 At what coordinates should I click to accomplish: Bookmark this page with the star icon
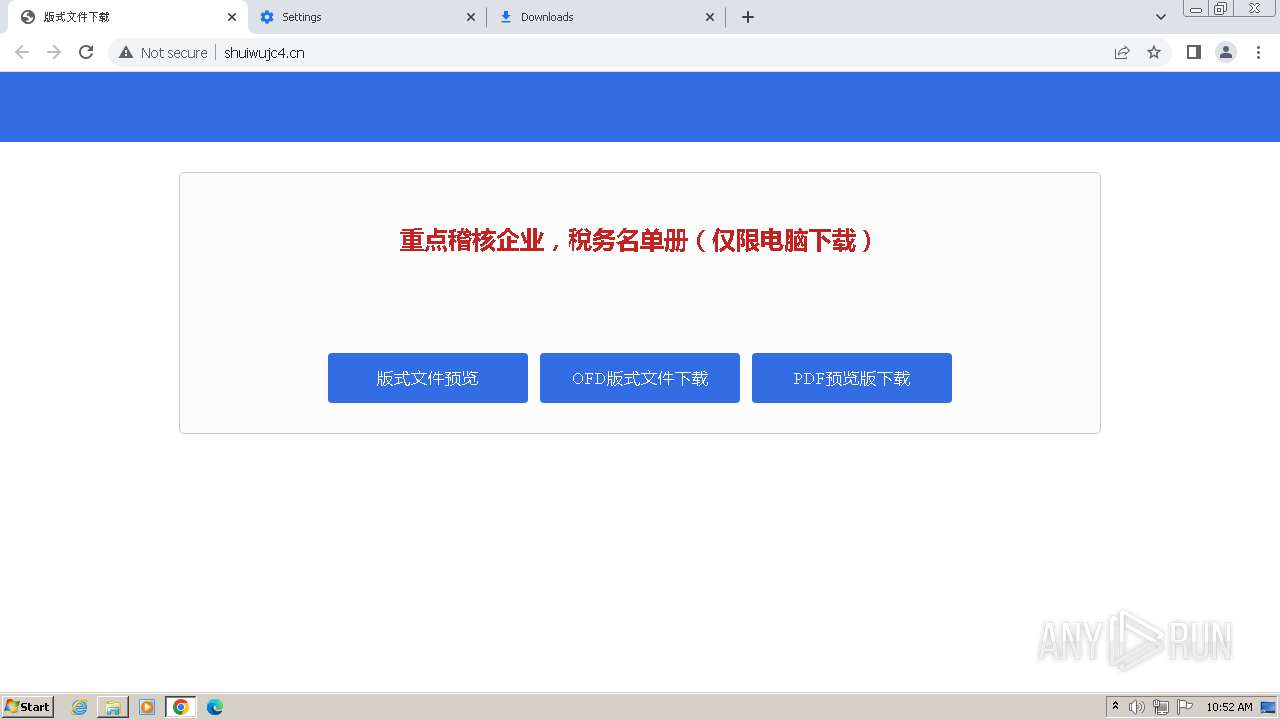coord(1154,52)
